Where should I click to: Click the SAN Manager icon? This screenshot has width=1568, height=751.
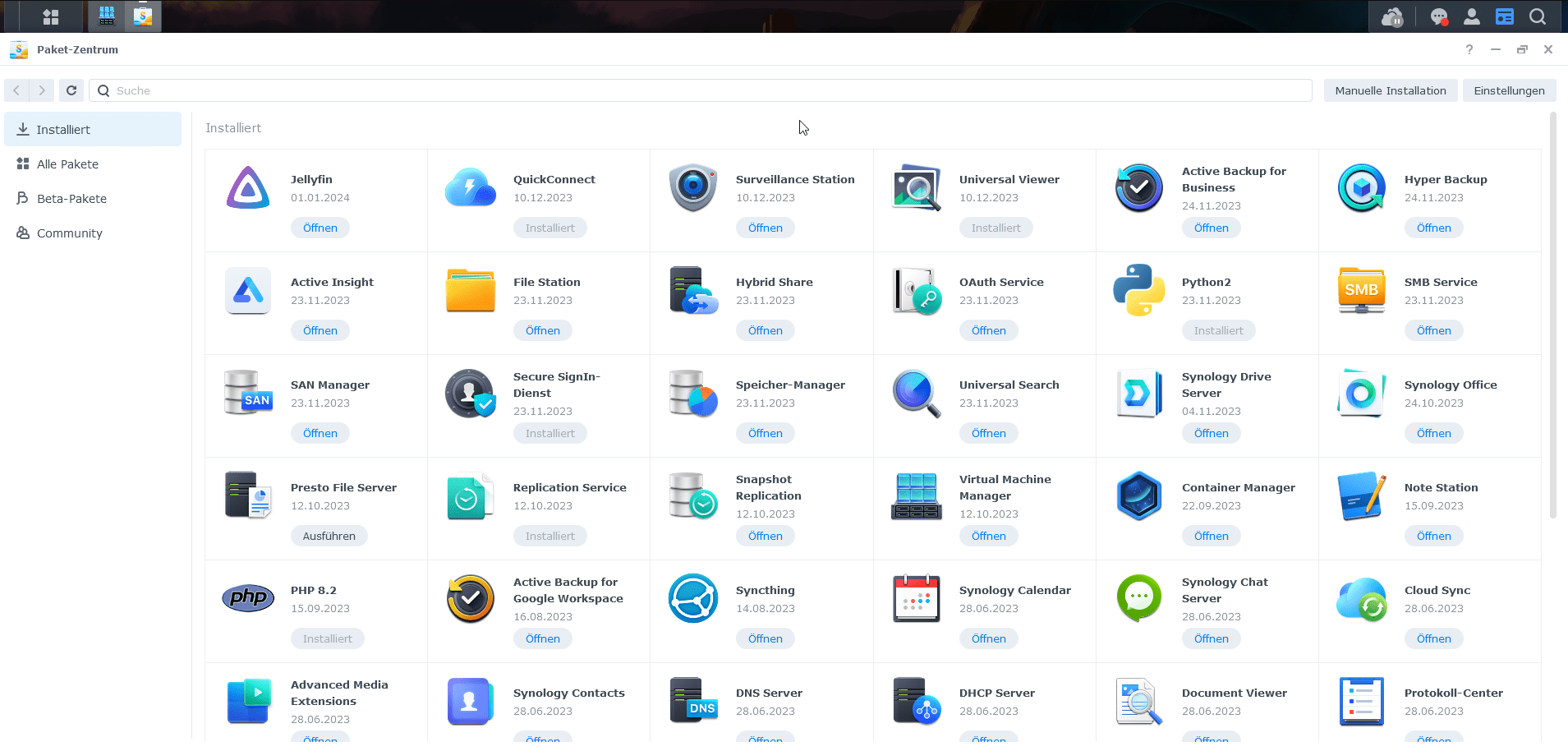tap(248, 393)
